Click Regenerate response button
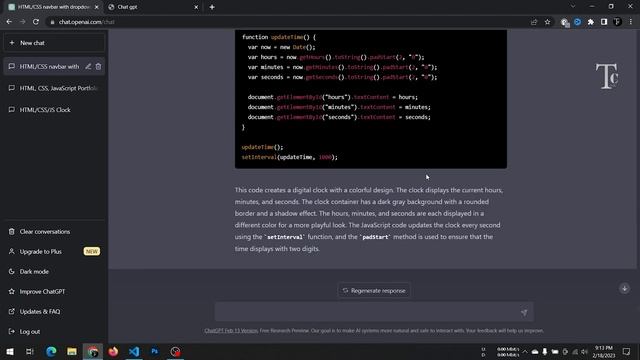Screen dimensions: 640x360 pyautogui.click(x=374, y=291)
